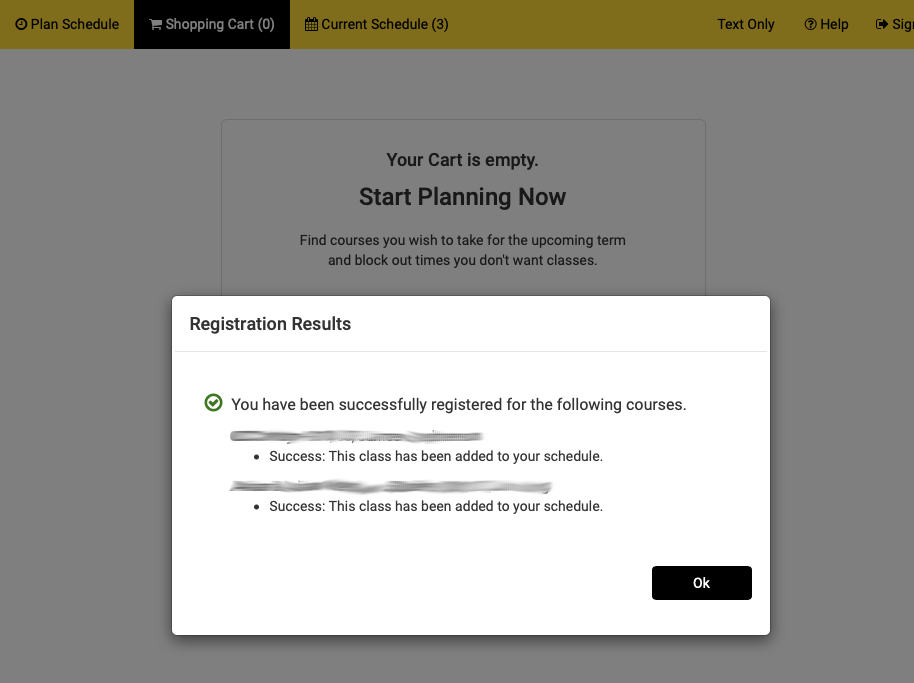Click the shopping cart icon
The image size is (914, 683).
tap(156, 24)
